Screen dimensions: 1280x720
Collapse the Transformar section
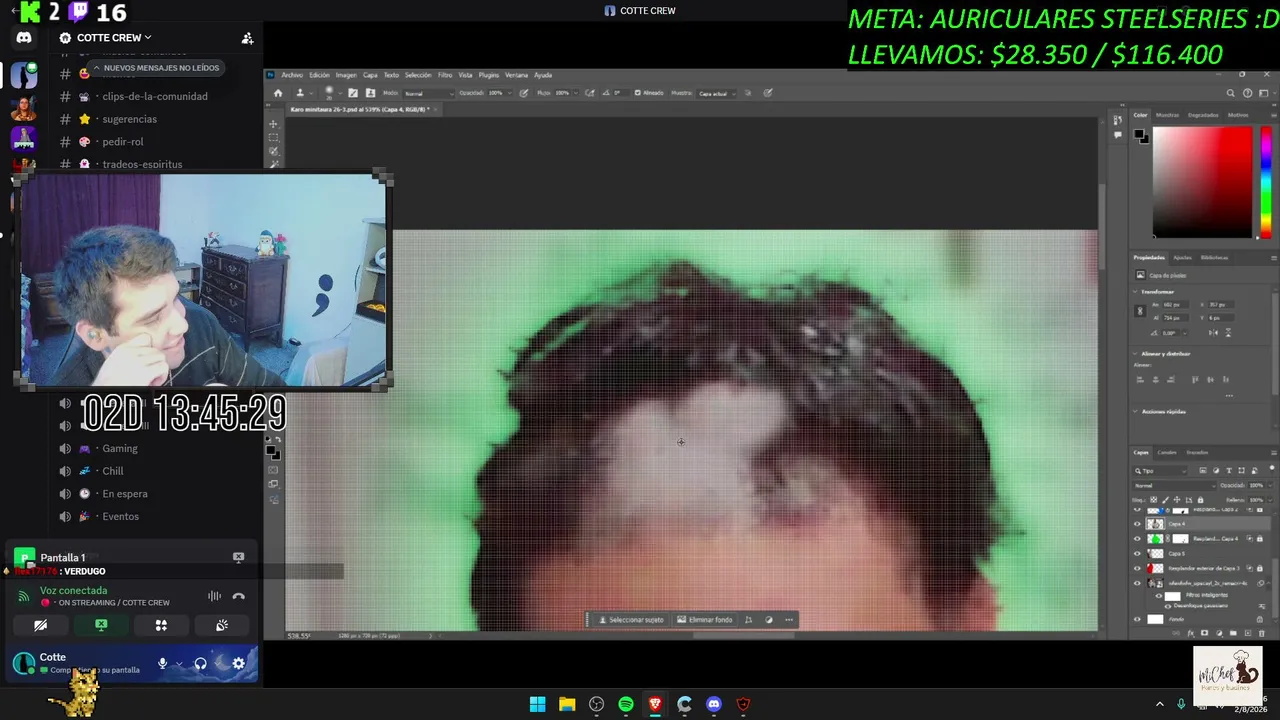[x=1136, y=292]
